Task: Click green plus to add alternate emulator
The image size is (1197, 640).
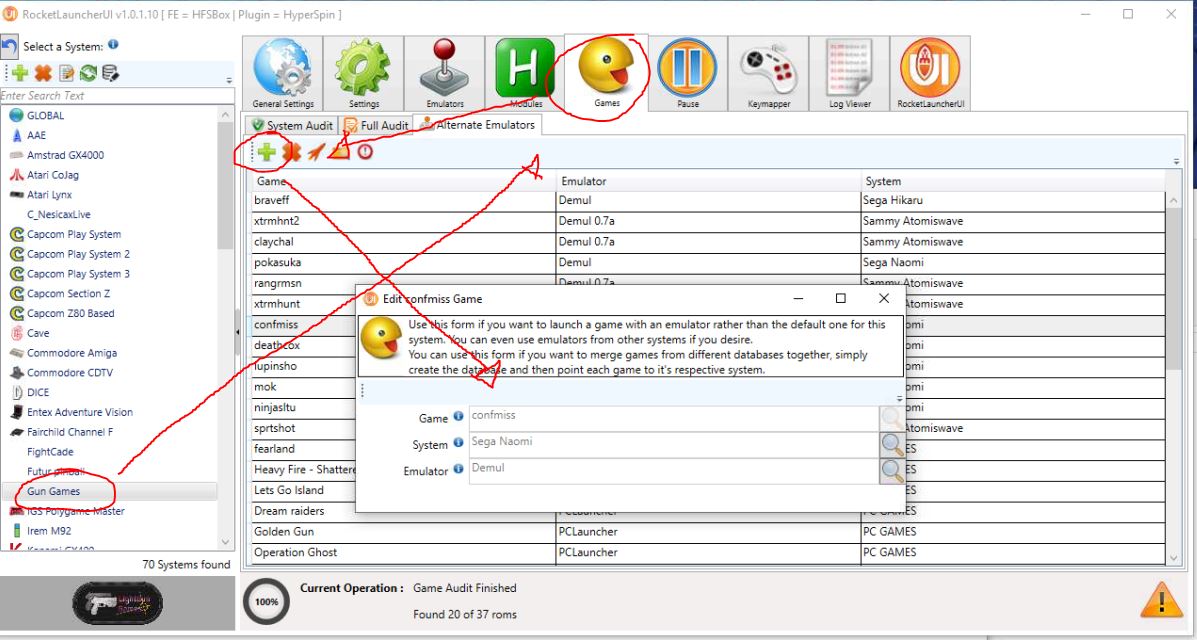Action: [267, 152]
